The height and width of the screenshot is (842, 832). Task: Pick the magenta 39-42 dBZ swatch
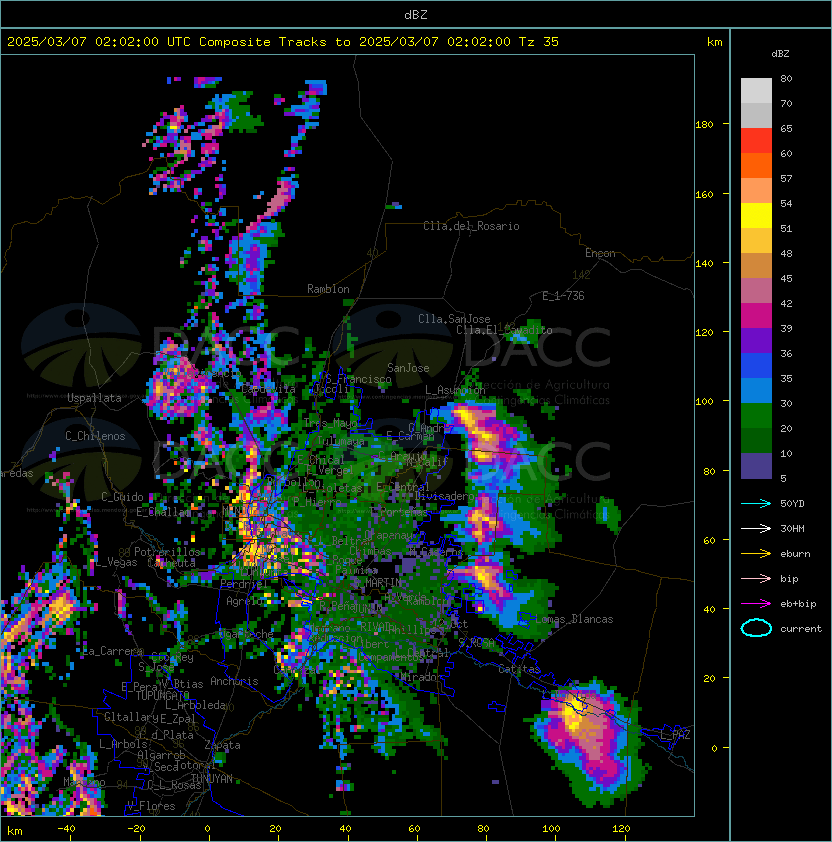(756, 316)
